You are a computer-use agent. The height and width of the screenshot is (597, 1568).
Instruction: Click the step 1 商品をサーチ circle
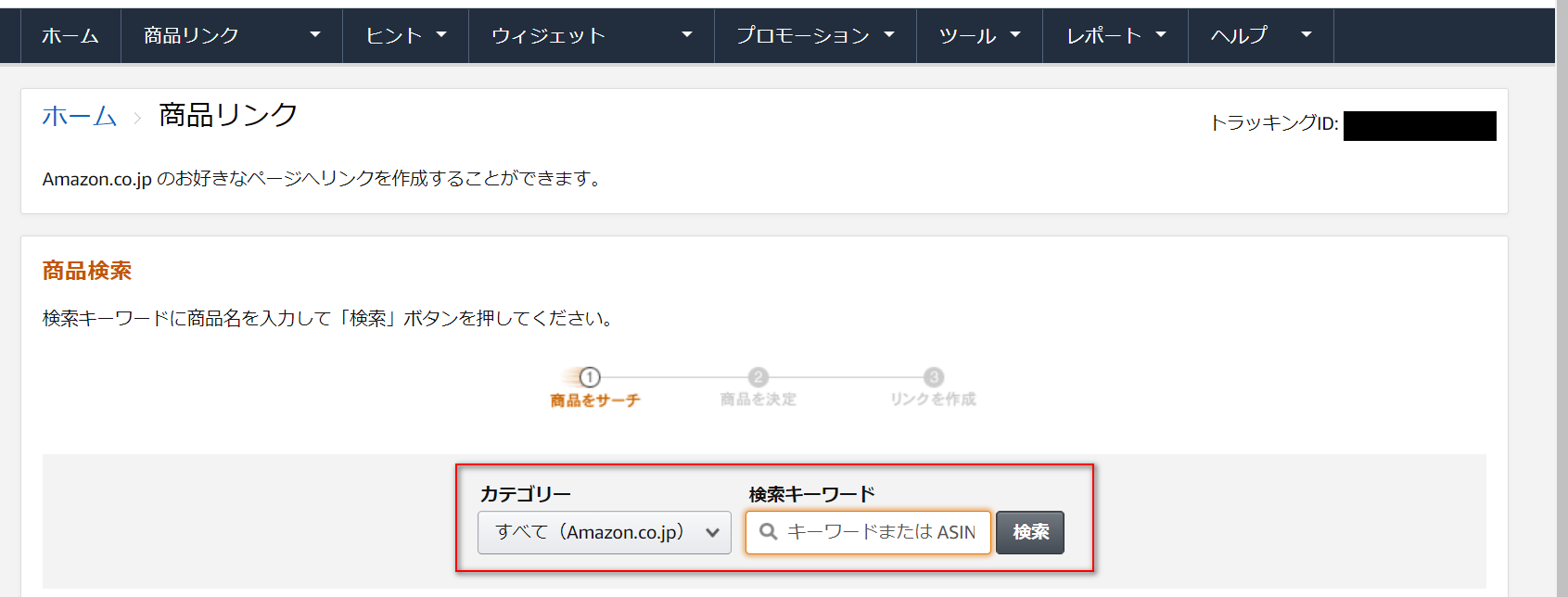click(590, 377)
